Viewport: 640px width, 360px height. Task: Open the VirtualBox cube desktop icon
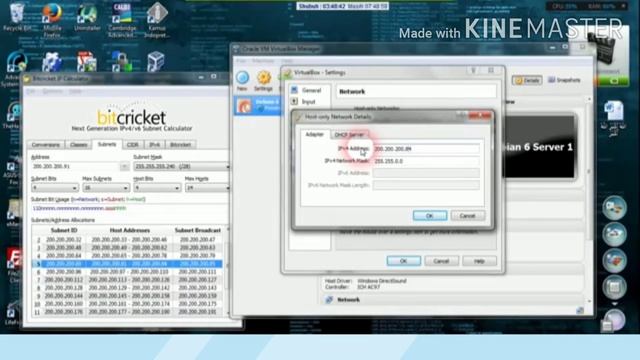point(156,62)
